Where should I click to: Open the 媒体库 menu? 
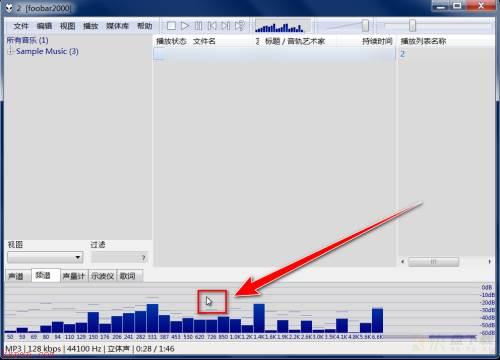pos(117,26)
